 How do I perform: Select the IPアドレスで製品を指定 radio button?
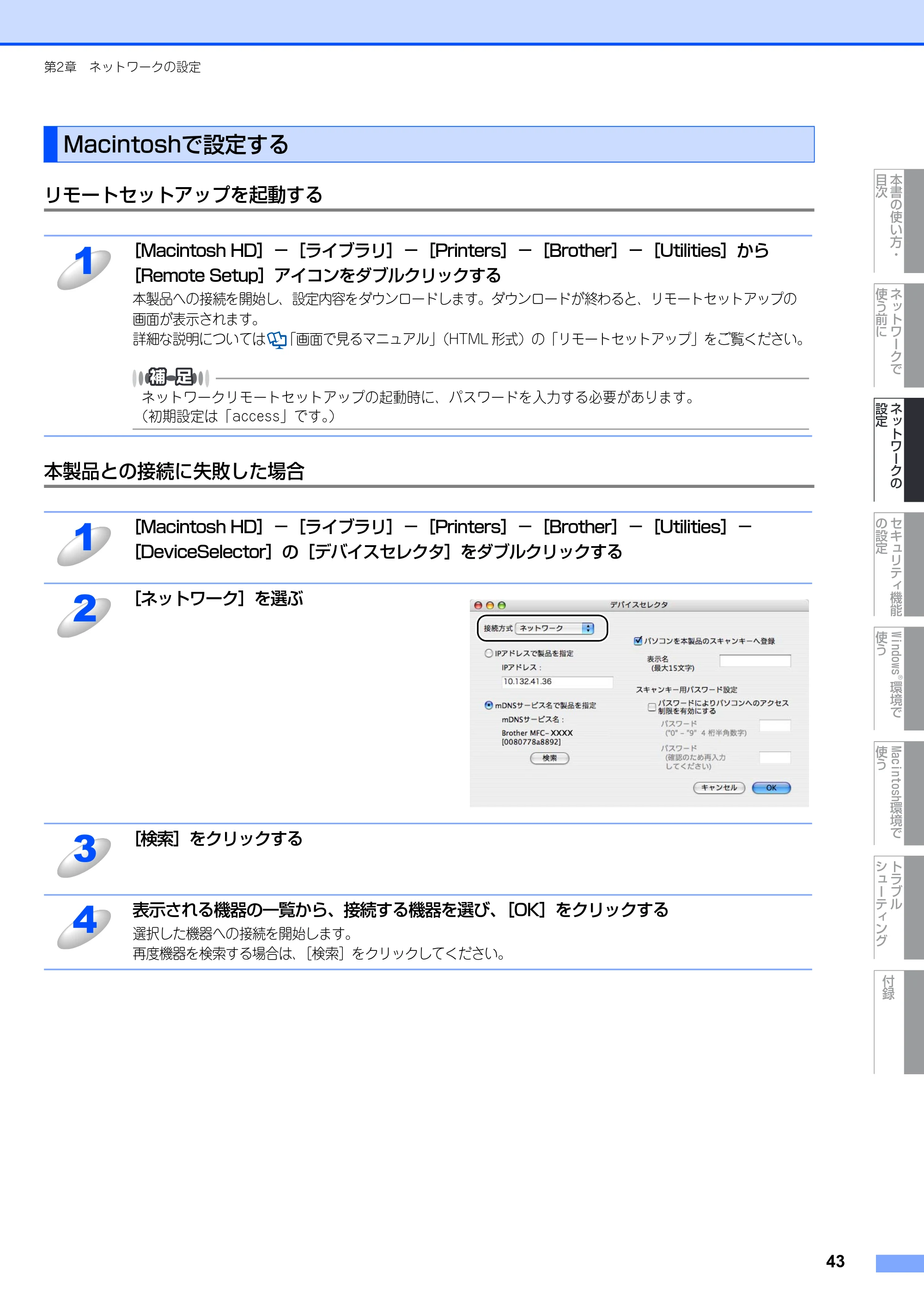tap(489, 653)
